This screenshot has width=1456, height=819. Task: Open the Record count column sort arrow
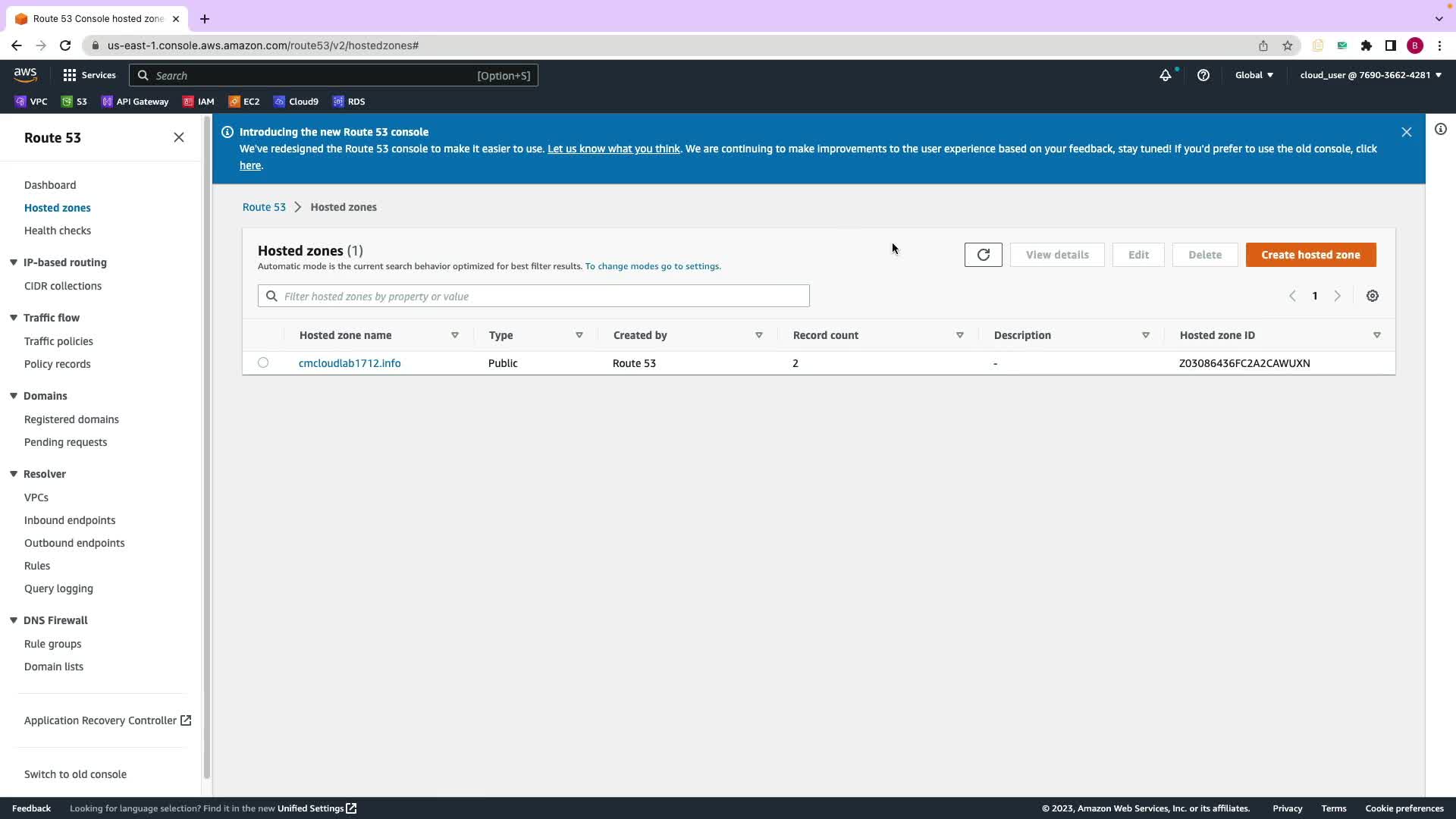[959, 335]
